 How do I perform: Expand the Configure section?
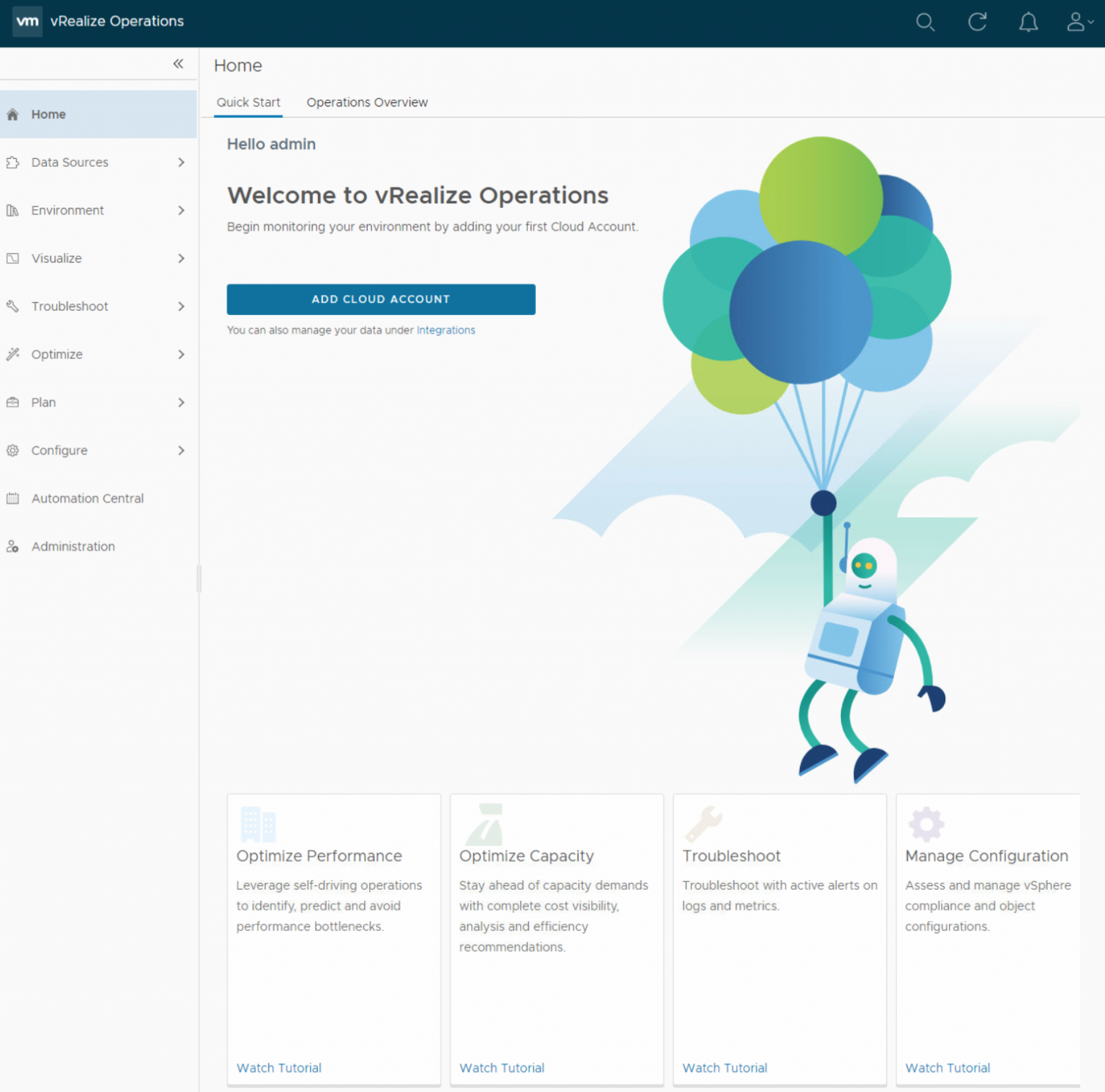[181, 450]
